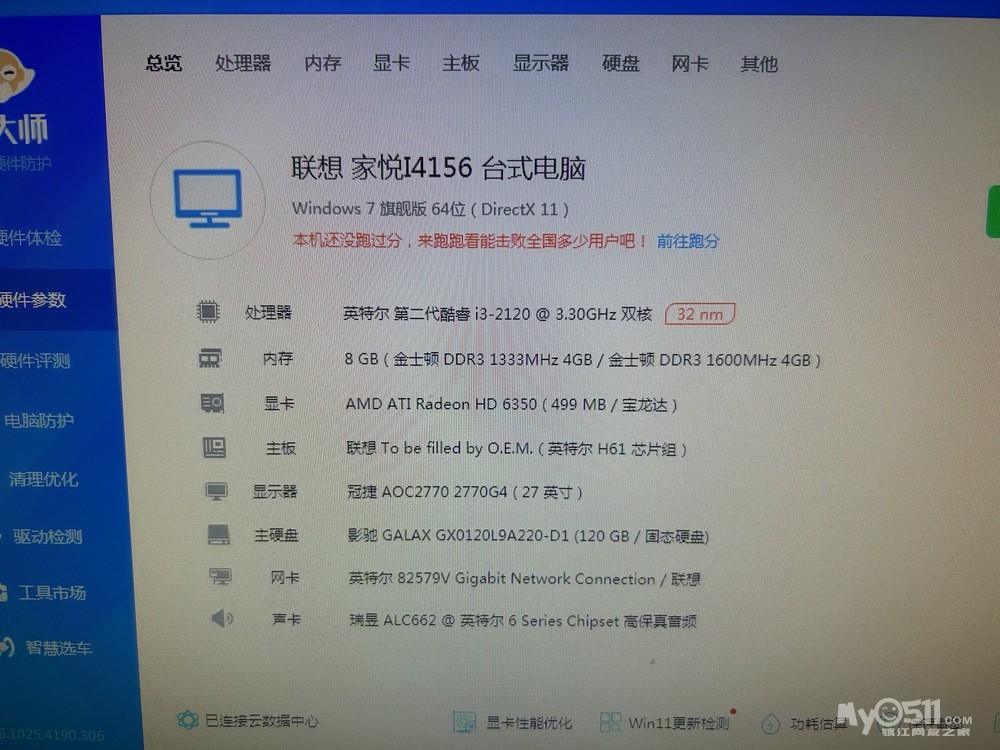This screenshot has width=1000, height=750.
Task: Open 硬件评测 in the sidebar
Action: tap(35, 361)
